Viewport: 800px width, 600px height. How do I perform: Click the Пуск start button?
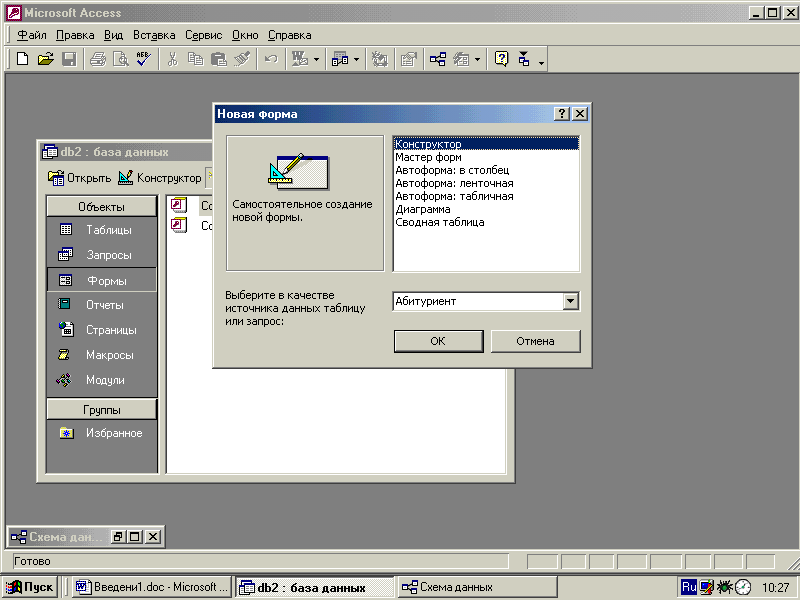coord(30,587)
